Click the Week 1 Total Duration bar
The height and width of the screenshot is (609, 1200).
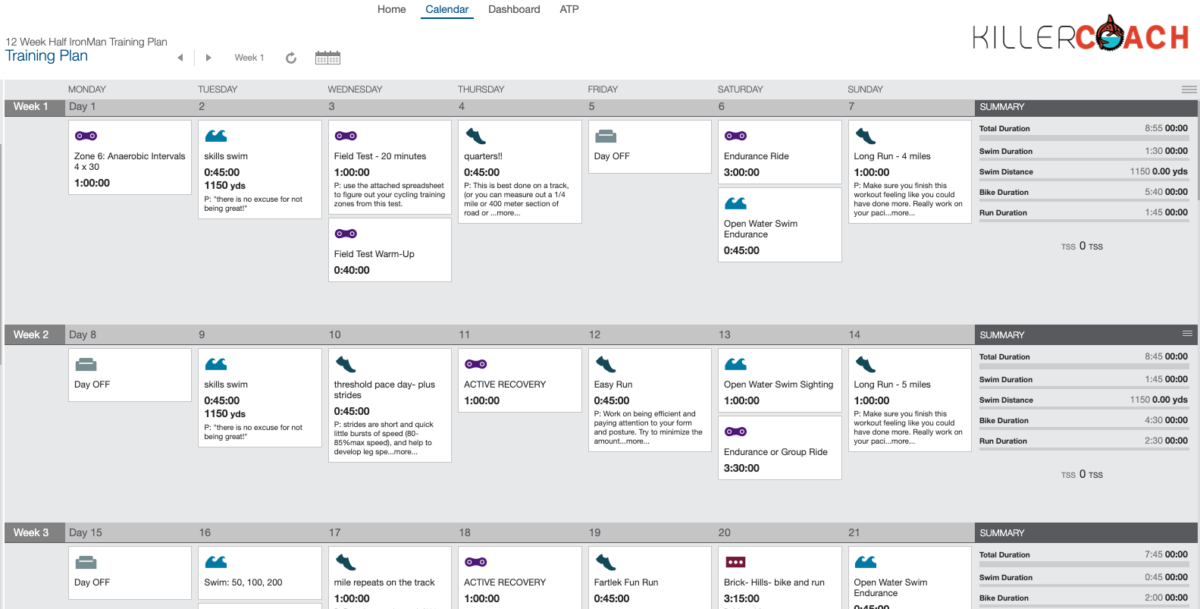(x=1083, y=136)
